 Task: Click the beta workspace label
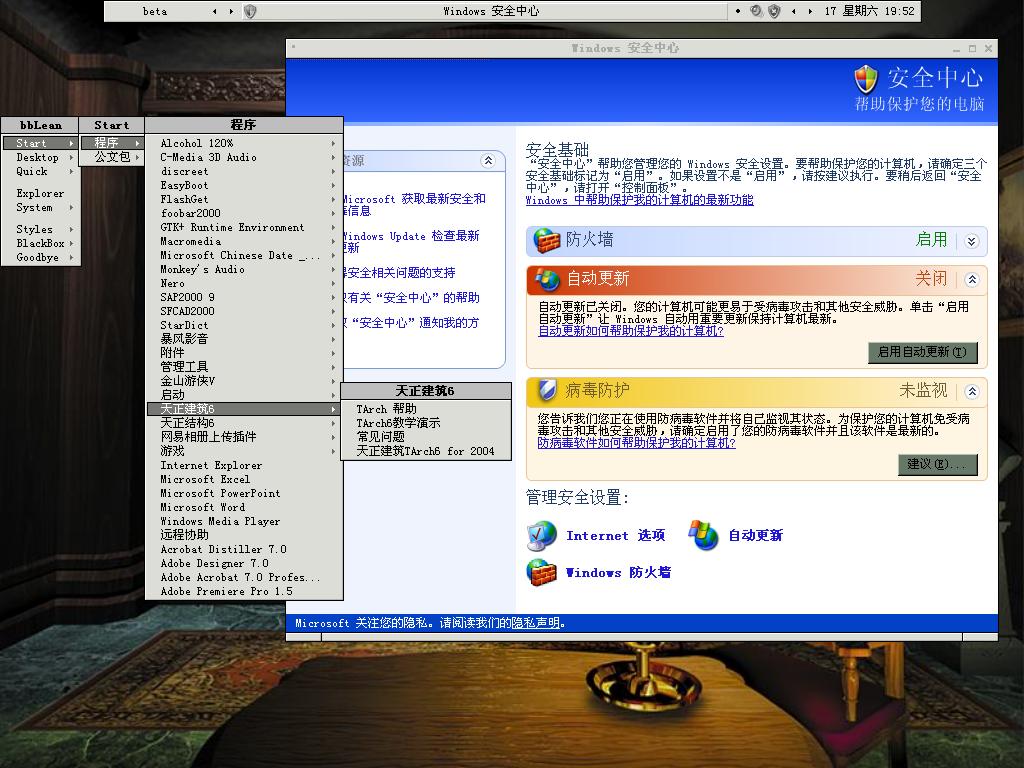point(155,11)
